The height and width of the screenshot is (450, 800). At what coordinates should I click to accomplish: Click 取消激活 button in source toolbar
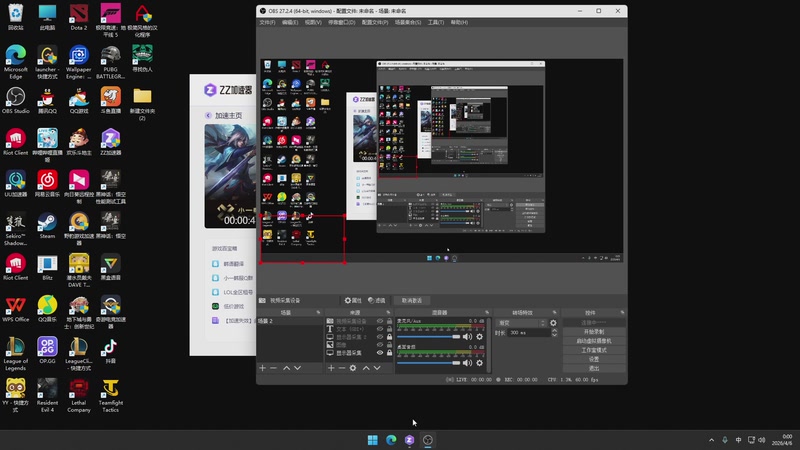coord(412,301)
